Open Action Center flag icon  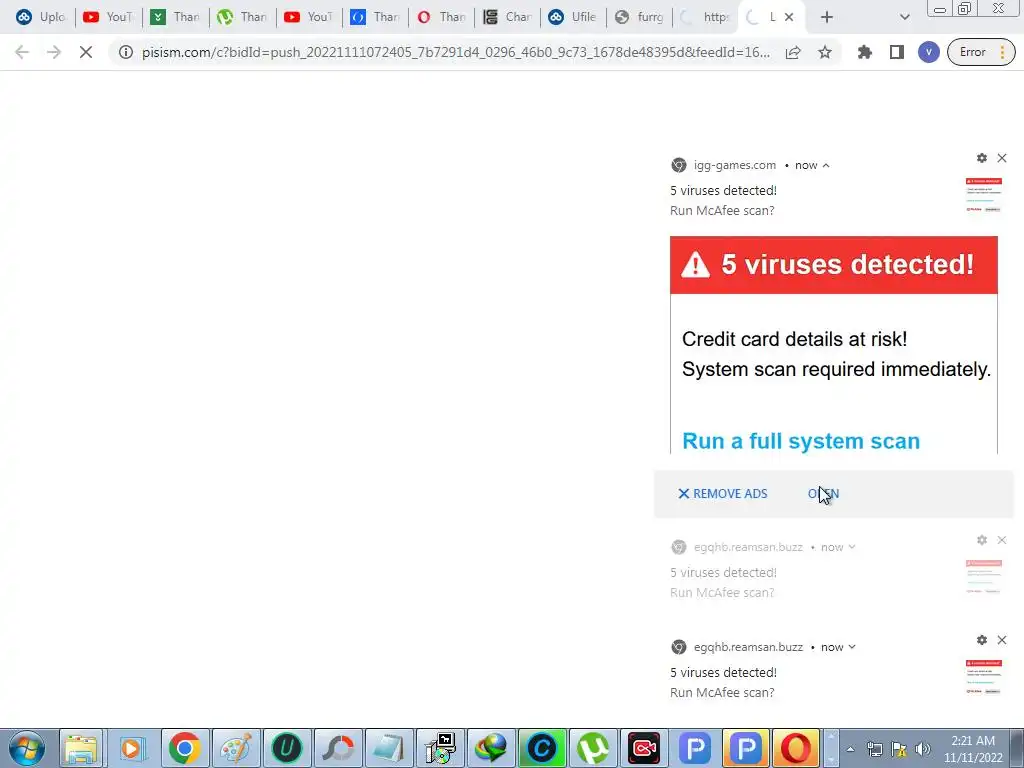point(899,749)
